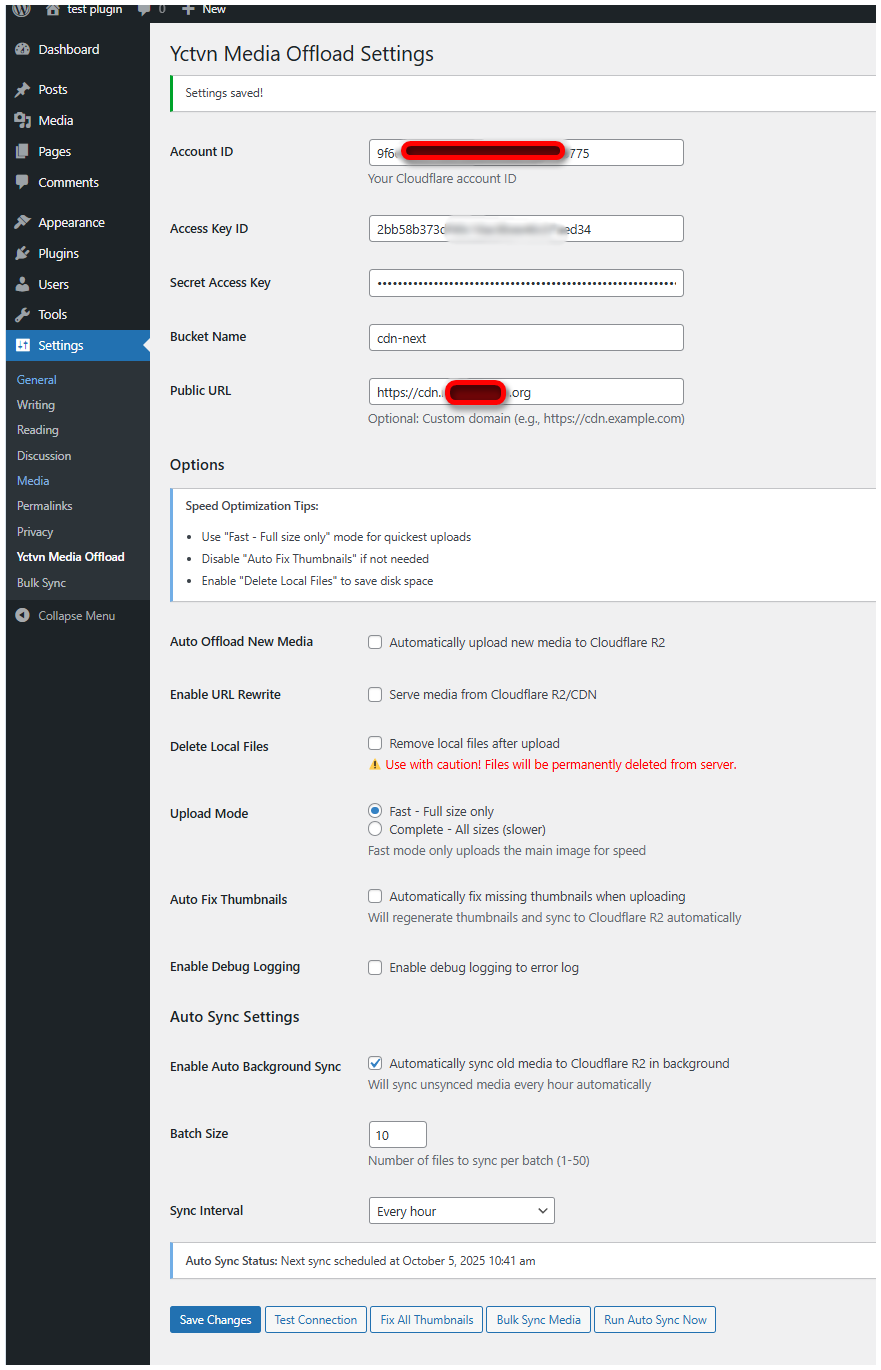Click the Pages icon in the sidebar
The height and width of the screenshot is (1370, 881).
coord(23,152)
